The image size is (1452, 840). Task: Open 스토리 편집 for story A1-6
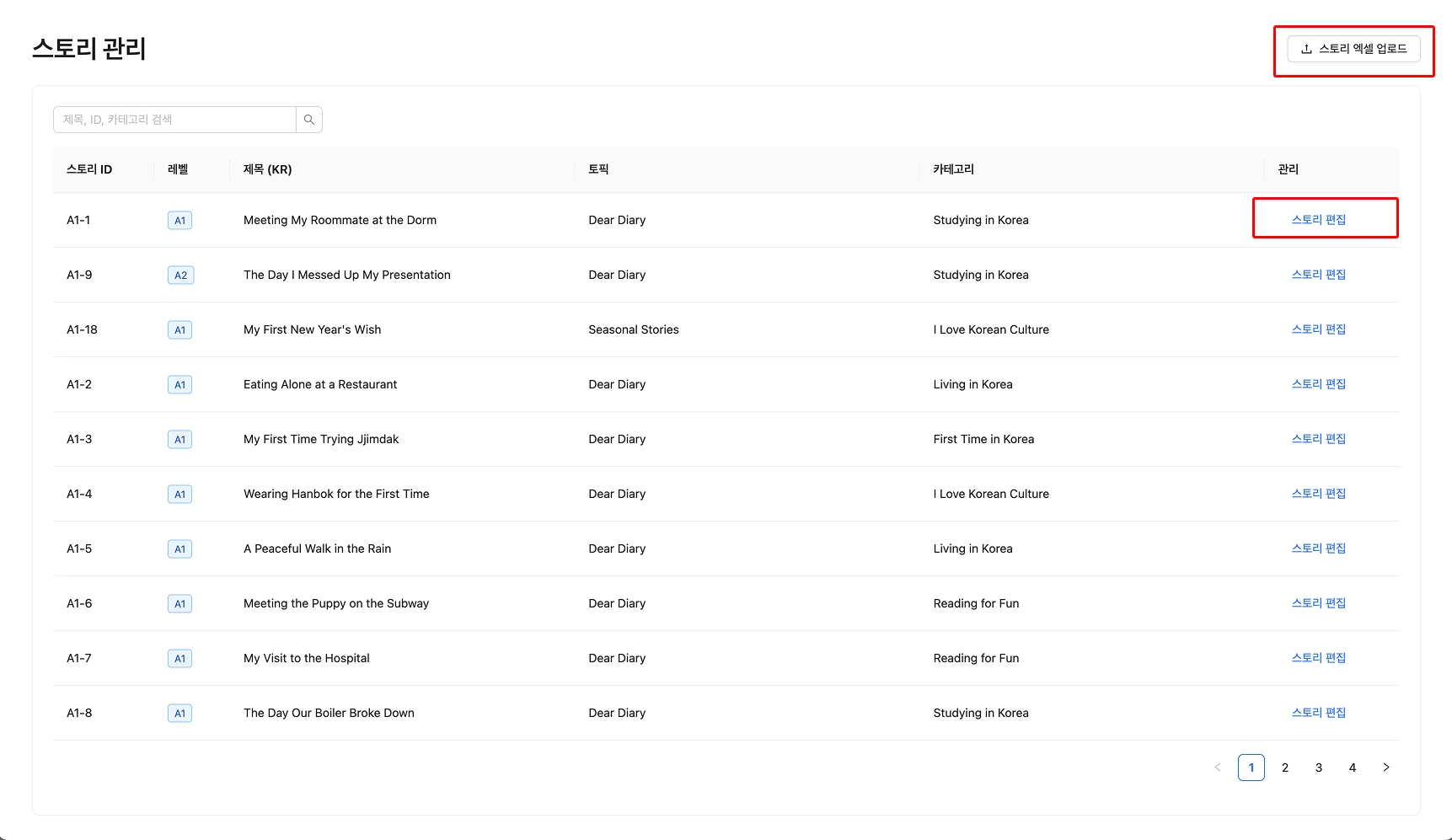click(1319, 603)
